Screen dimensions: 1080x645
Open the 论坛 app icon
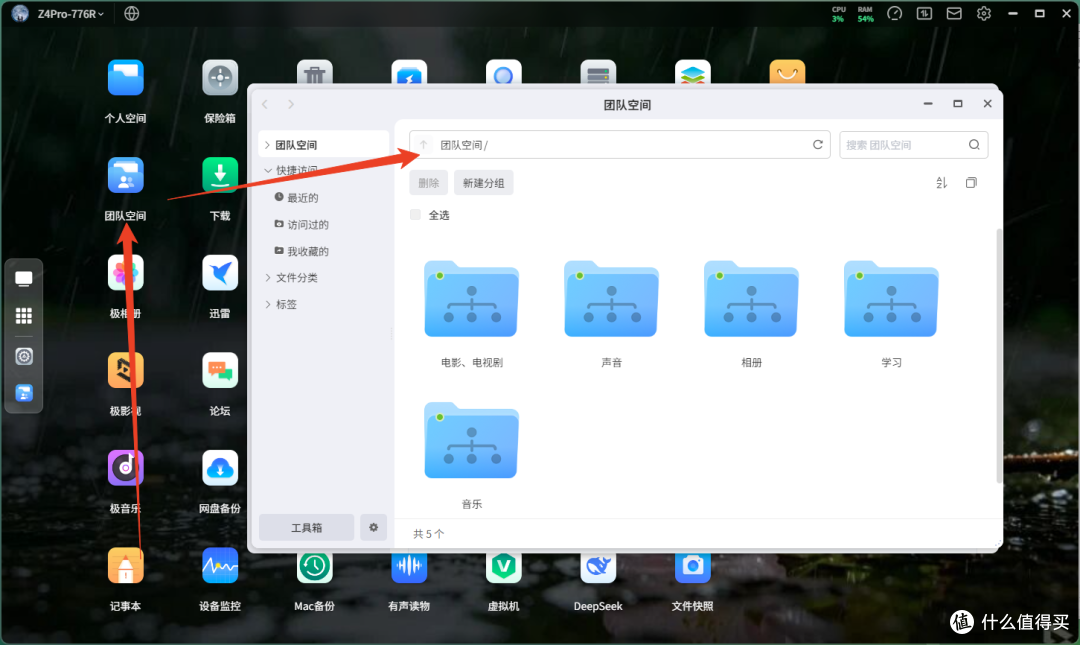pyautogui.click(x=220, y=370)
